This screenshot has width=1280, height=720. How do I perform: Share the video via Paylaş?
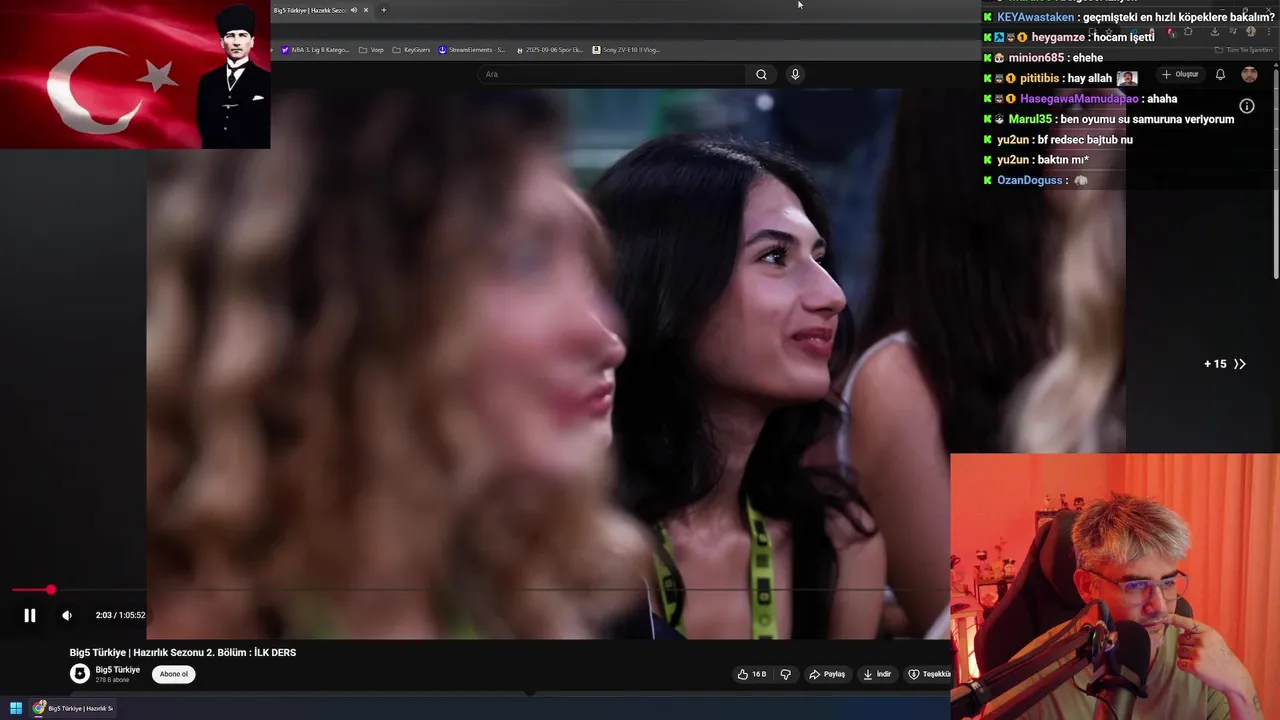pos(827,674)
